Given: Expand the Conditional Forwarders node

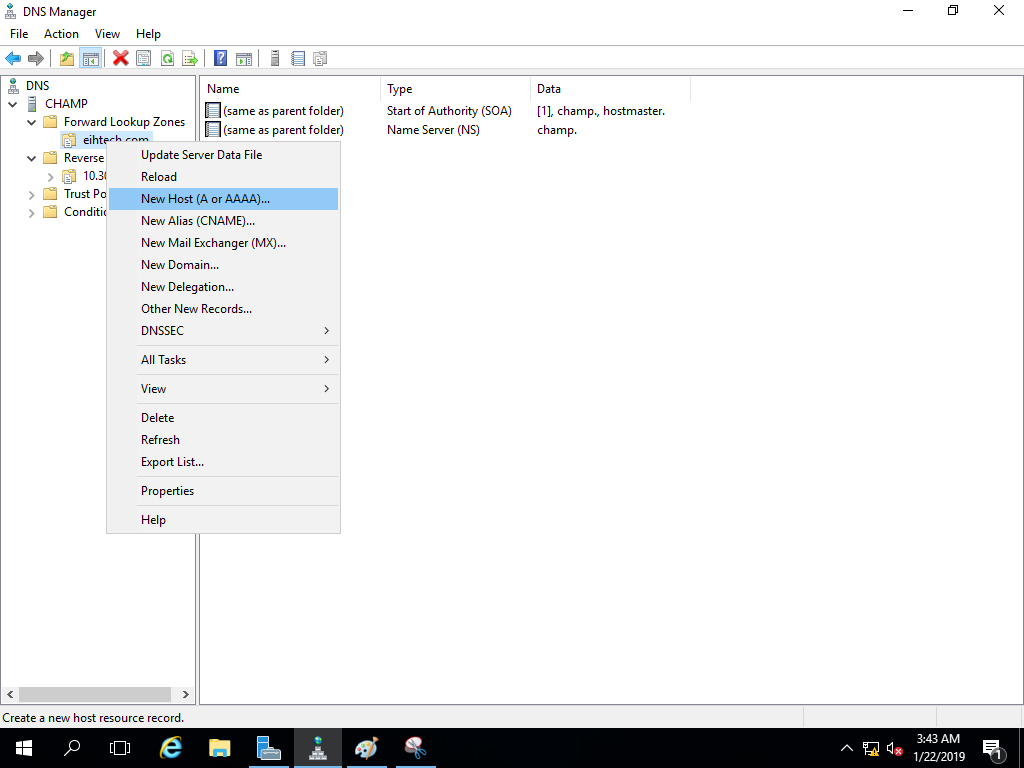Looking at the screenshot, I should click(31, 212).
